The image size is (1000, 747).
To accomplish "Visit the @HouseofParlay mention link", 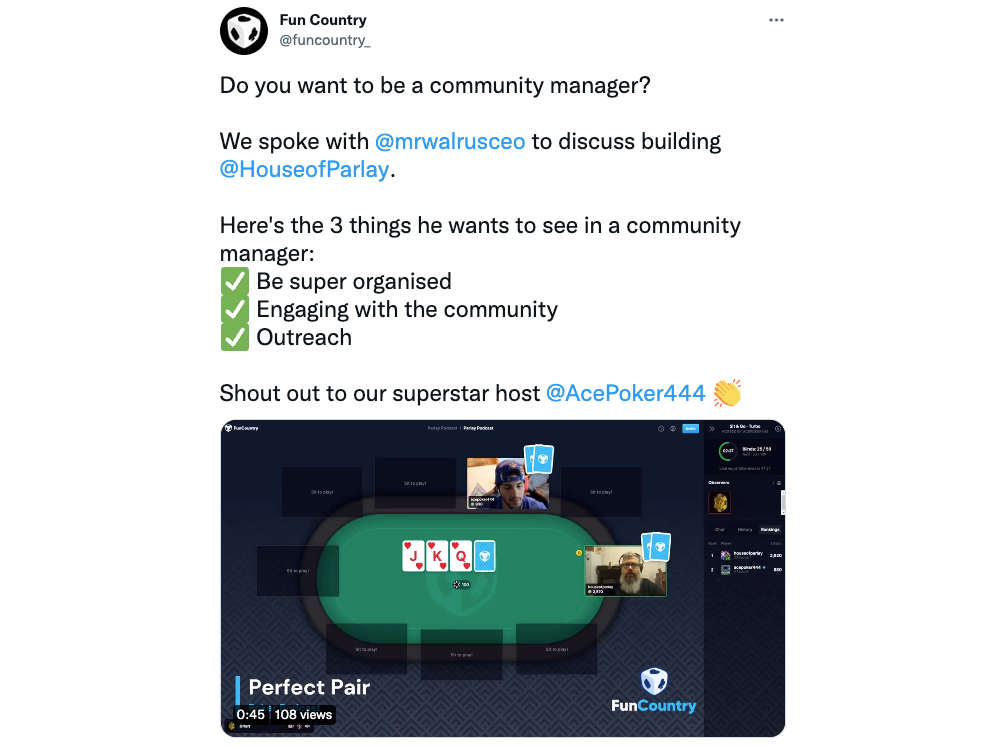I will click(x=304, y=169).
